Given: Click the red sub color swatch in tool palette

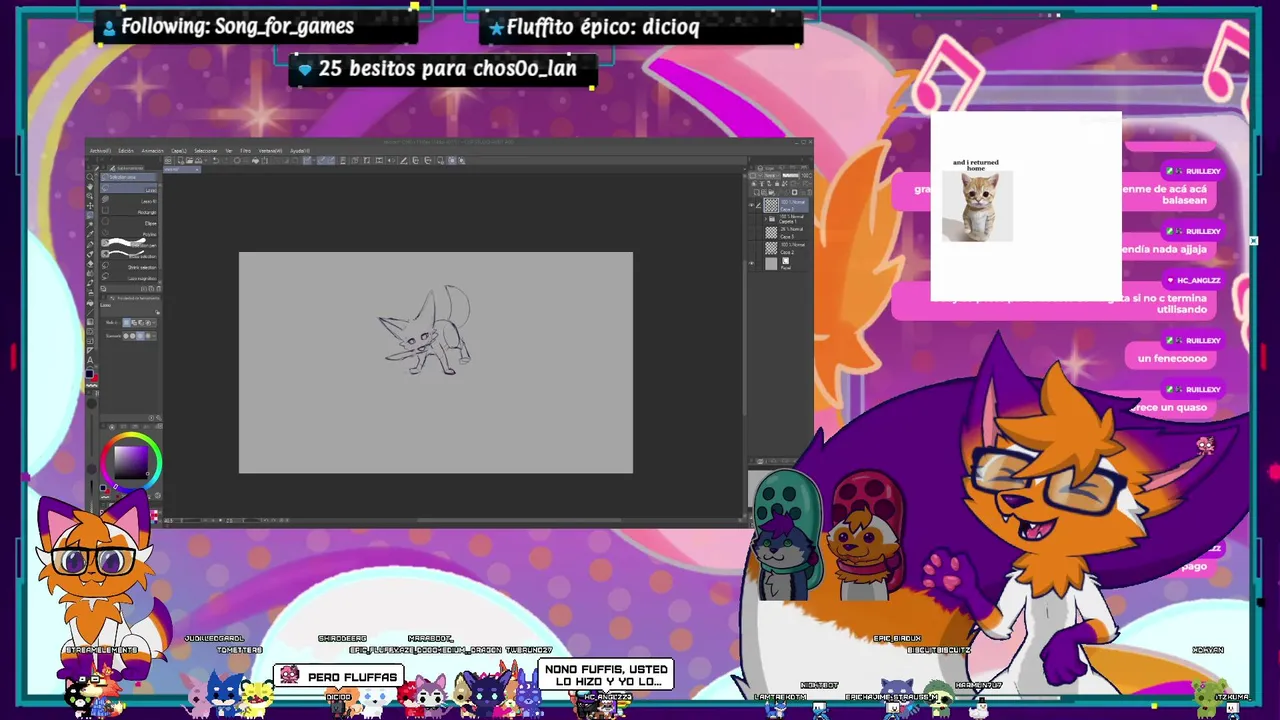Looking at the screenshot, I should [x=95, y=378].
